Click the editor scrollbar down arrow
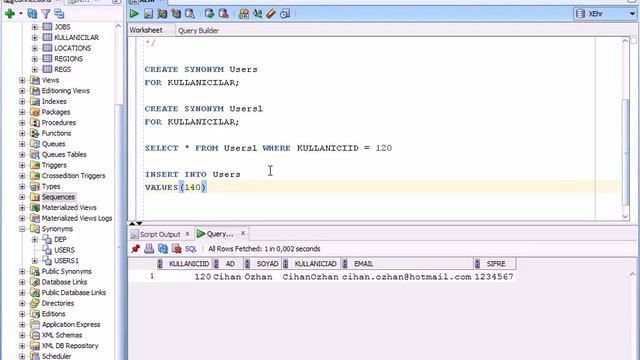Viewport: 640px width, 360px height. click(625, 216)
